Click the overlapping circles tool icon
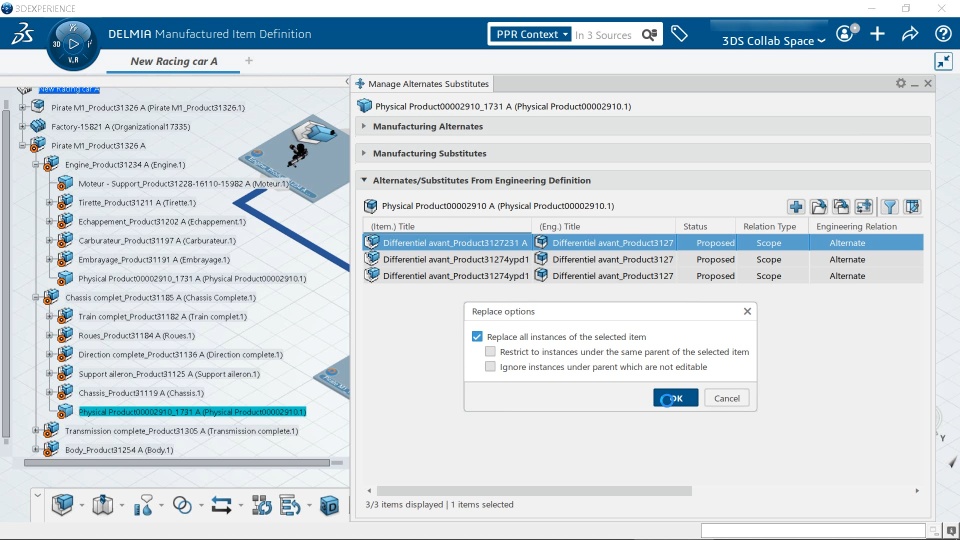960x540 pixels. 182,504
